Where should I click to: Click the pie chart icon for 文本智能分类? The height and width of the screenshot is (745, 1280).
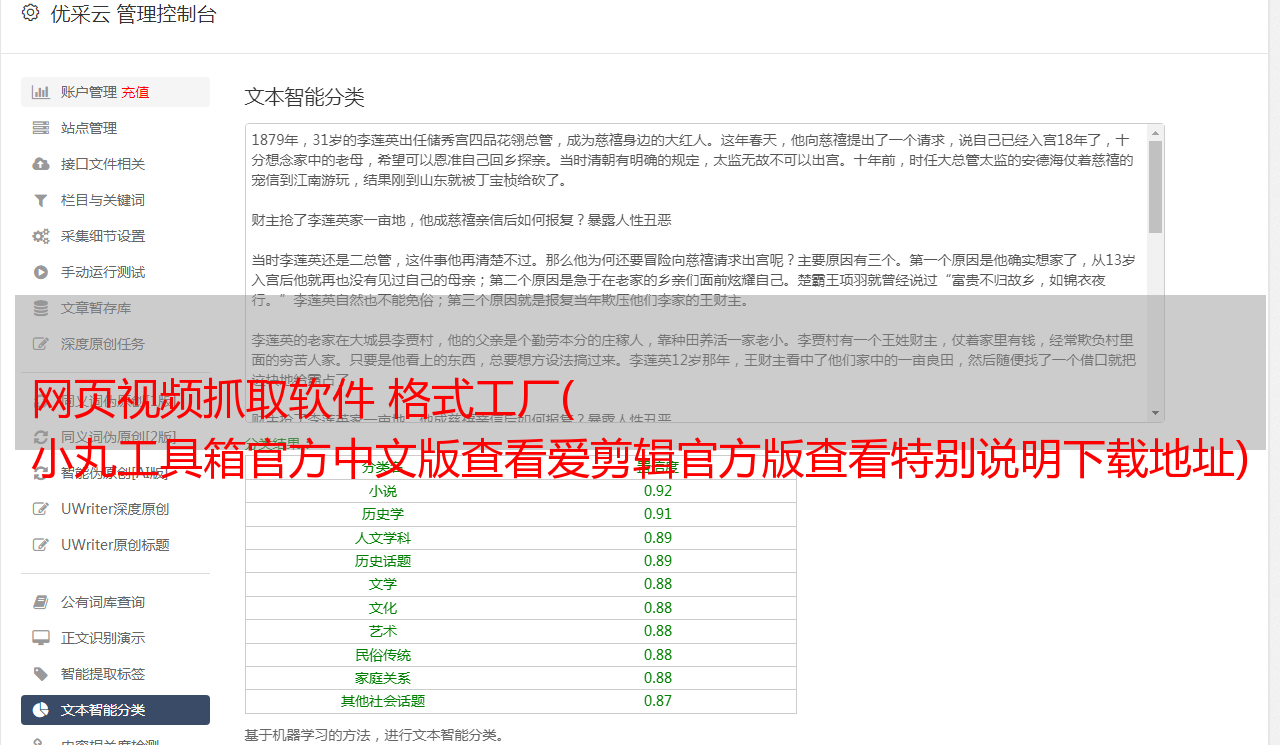[41, 710]
